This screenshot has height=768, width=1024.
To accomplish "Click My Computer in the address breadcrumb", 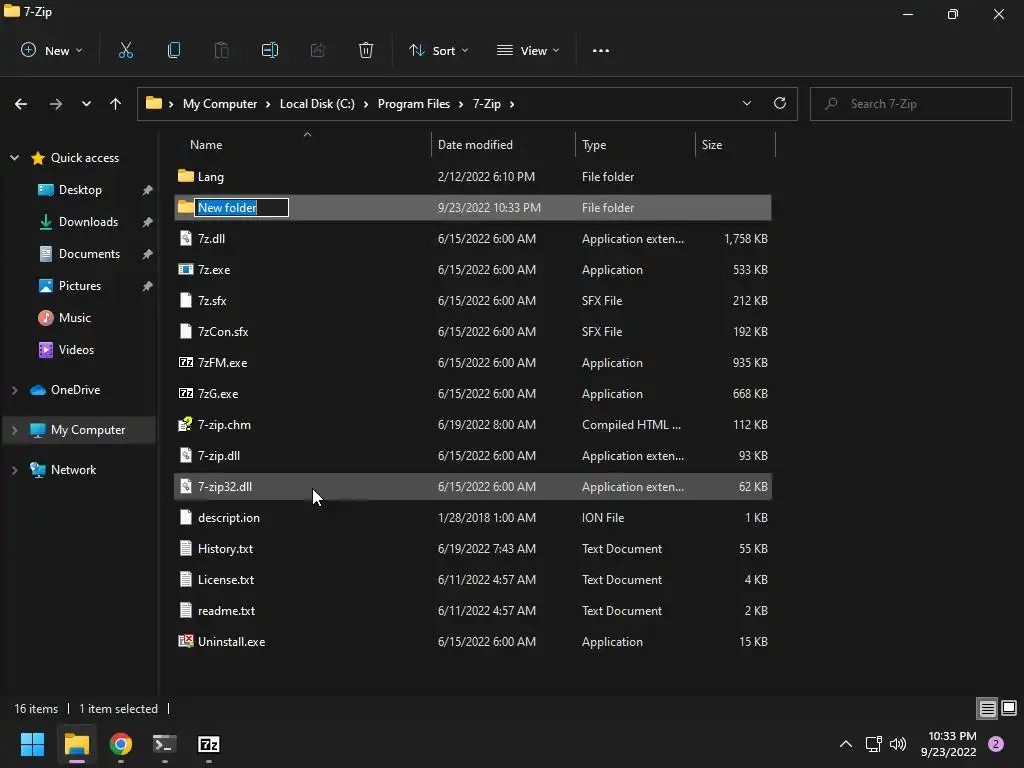I will 220,104.
